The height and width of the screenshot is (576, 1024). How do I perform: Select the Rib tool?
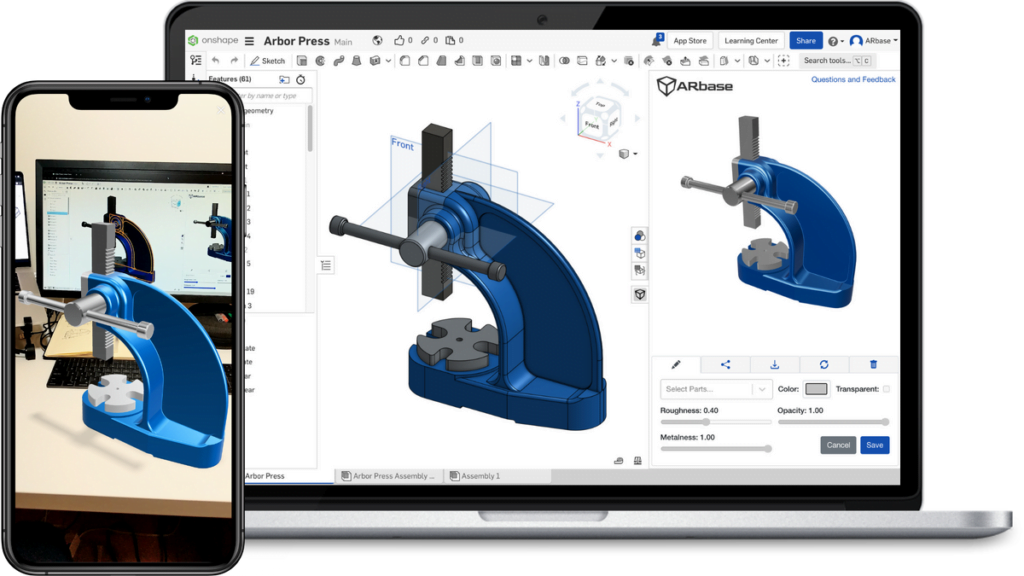460,61
